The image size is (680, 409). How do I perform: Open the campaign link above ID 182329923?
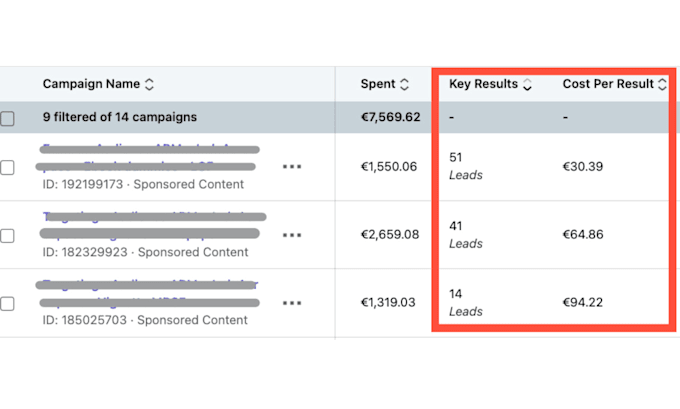(153, 226)
